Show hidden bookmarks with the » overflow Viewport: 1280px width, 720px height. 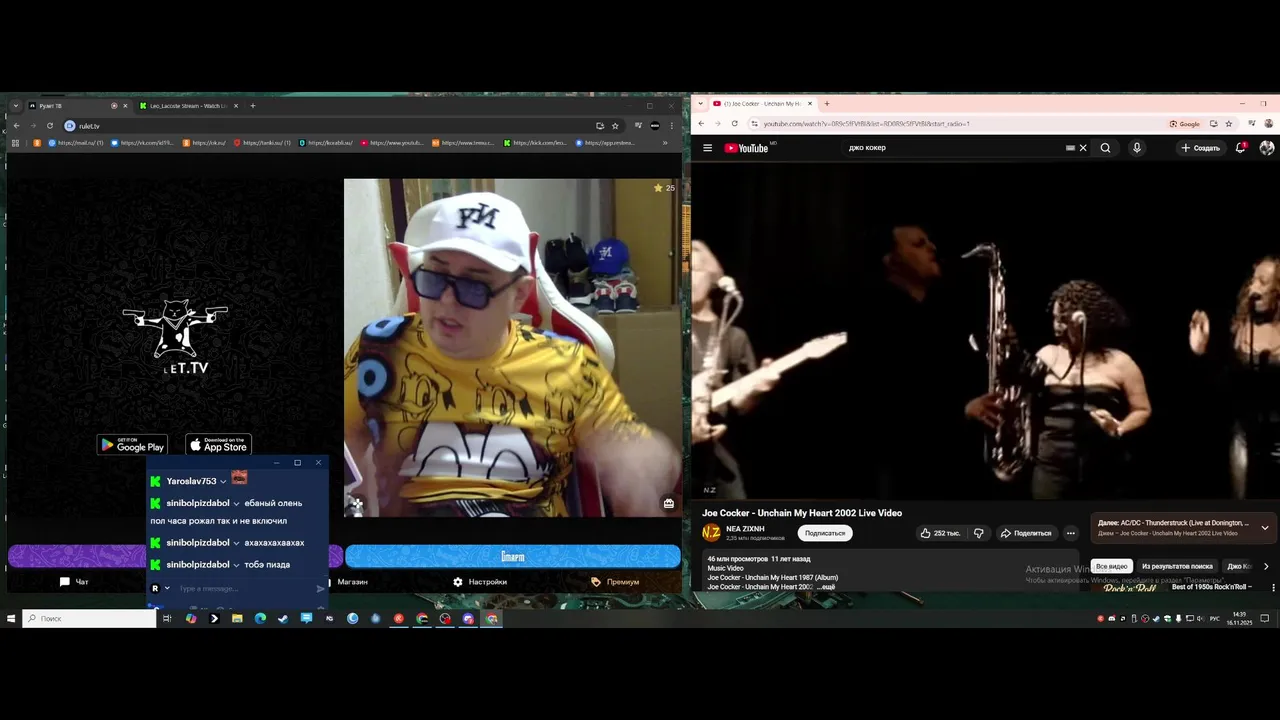point(665,143)
